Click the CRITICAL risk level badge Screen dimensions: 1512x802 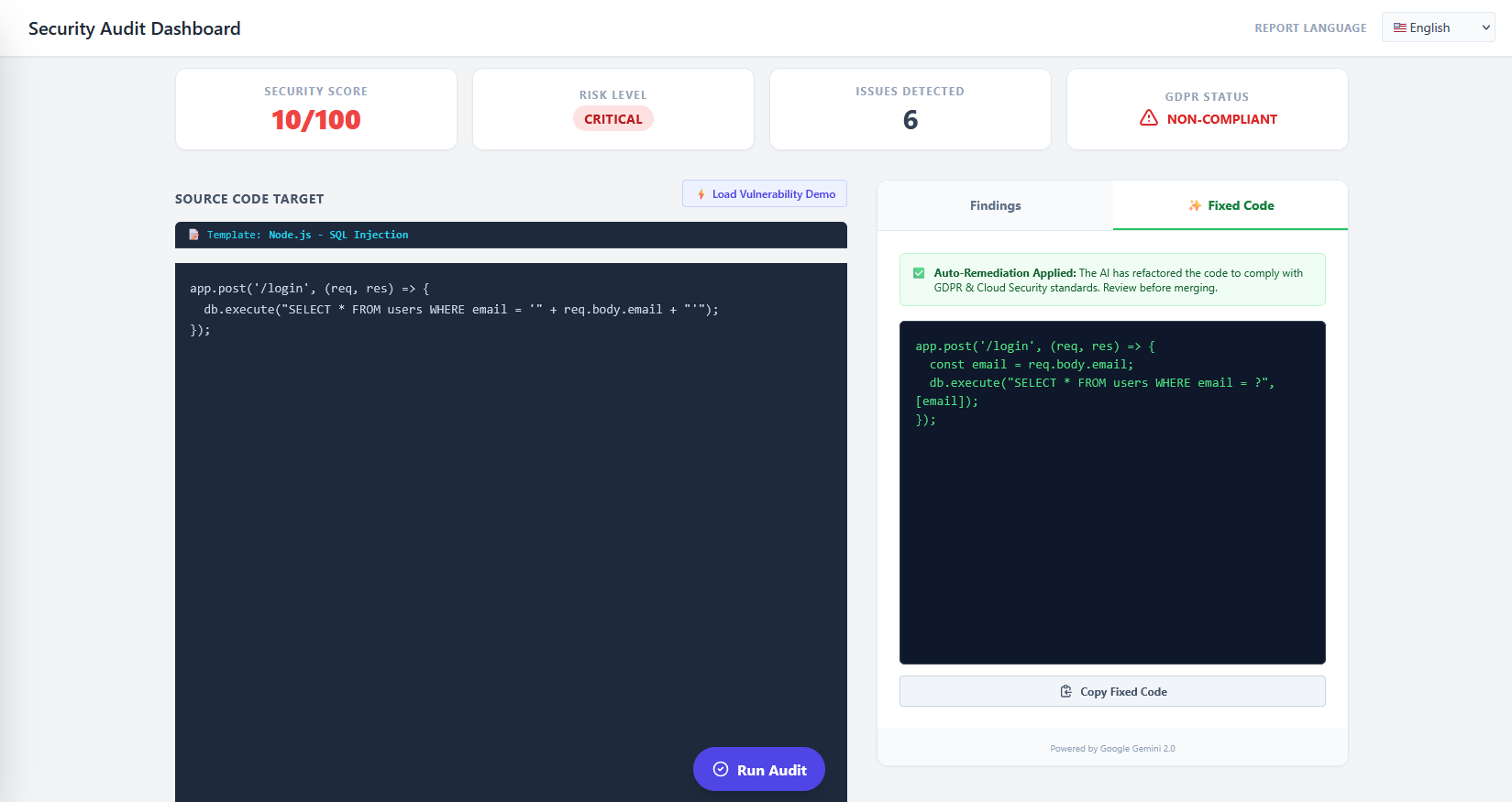[613, 119]
